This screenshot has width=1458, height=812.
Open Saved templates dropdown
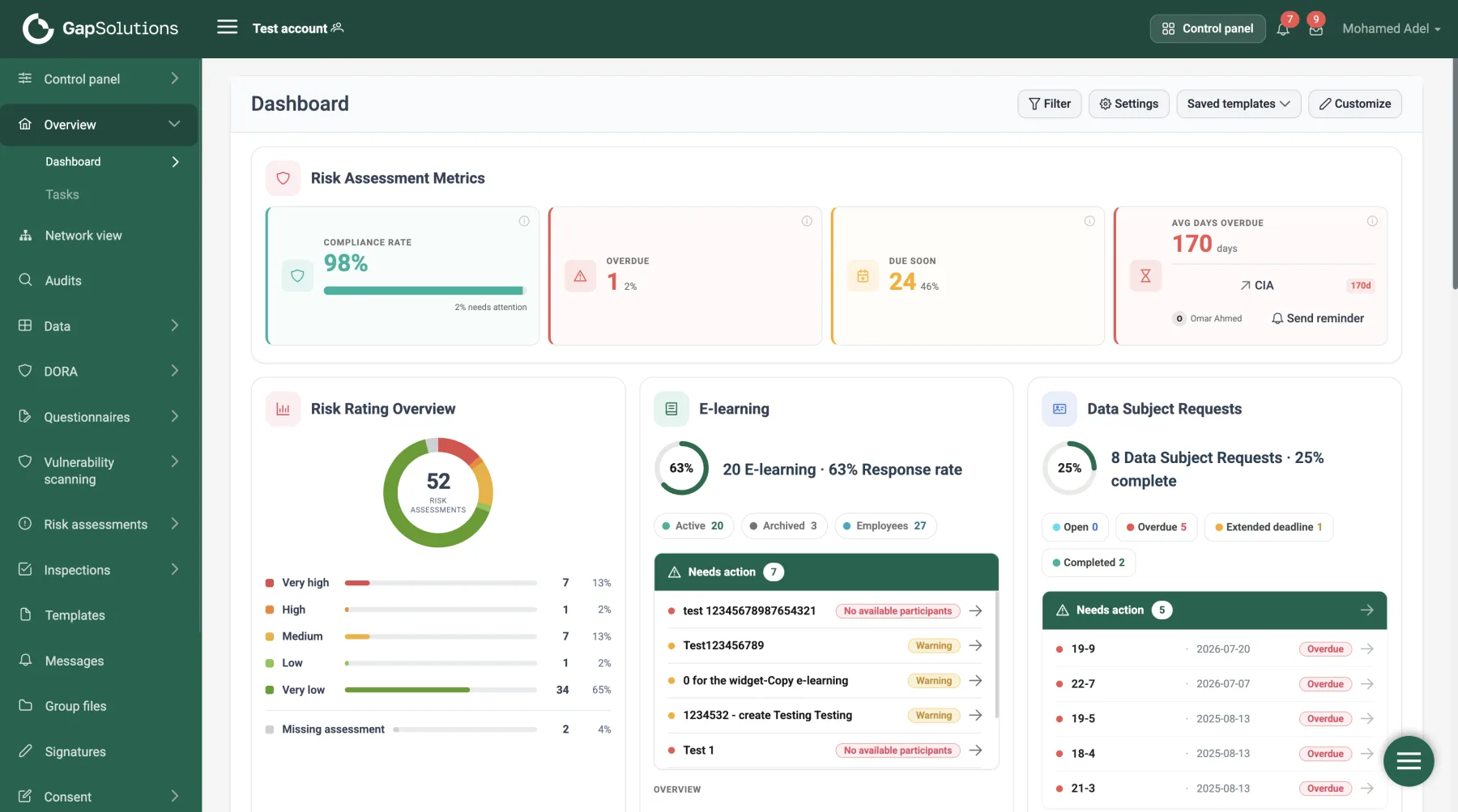1238,104
